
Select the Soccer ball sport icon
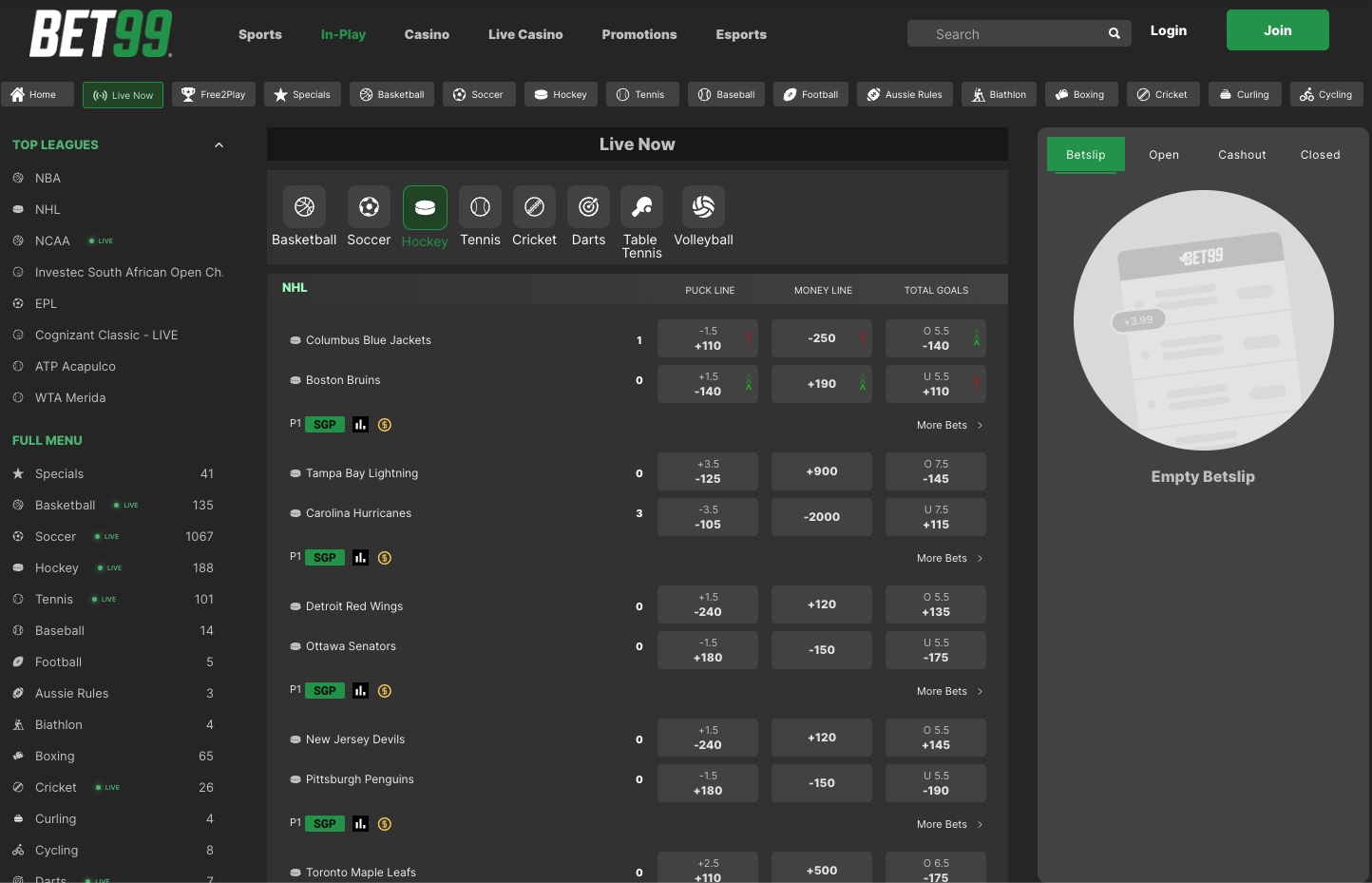tap(369, 207)
